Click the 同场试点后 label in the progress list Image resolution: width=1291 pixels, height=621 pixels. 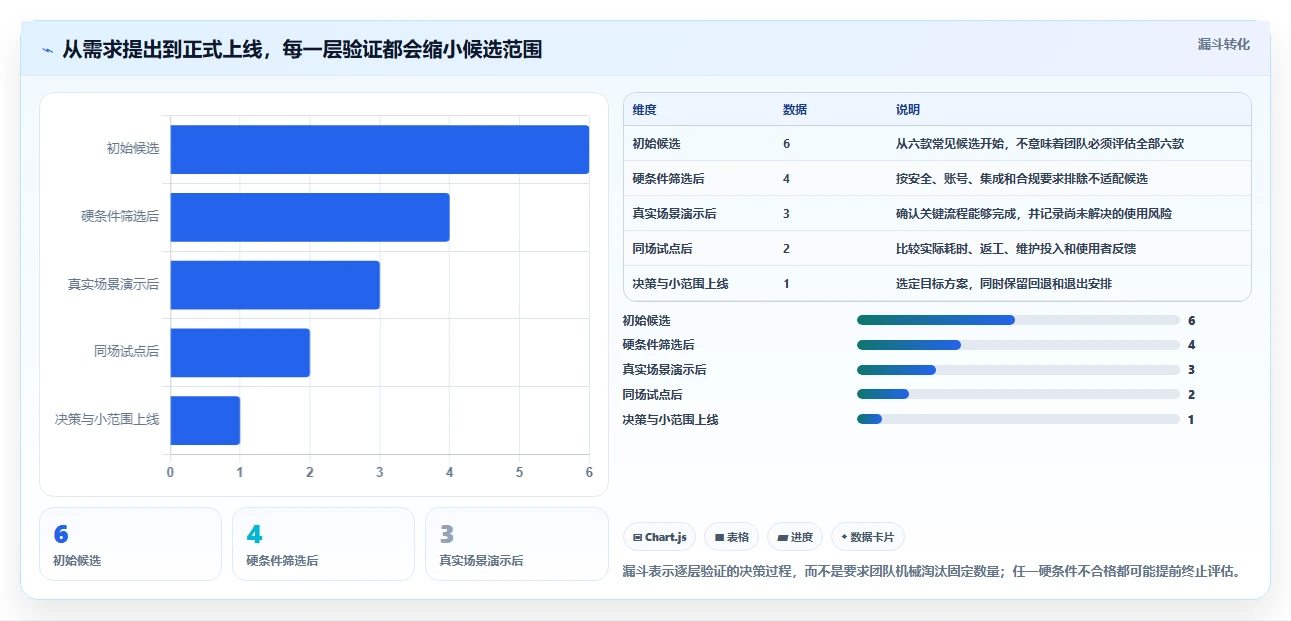(x=653, y=395)
